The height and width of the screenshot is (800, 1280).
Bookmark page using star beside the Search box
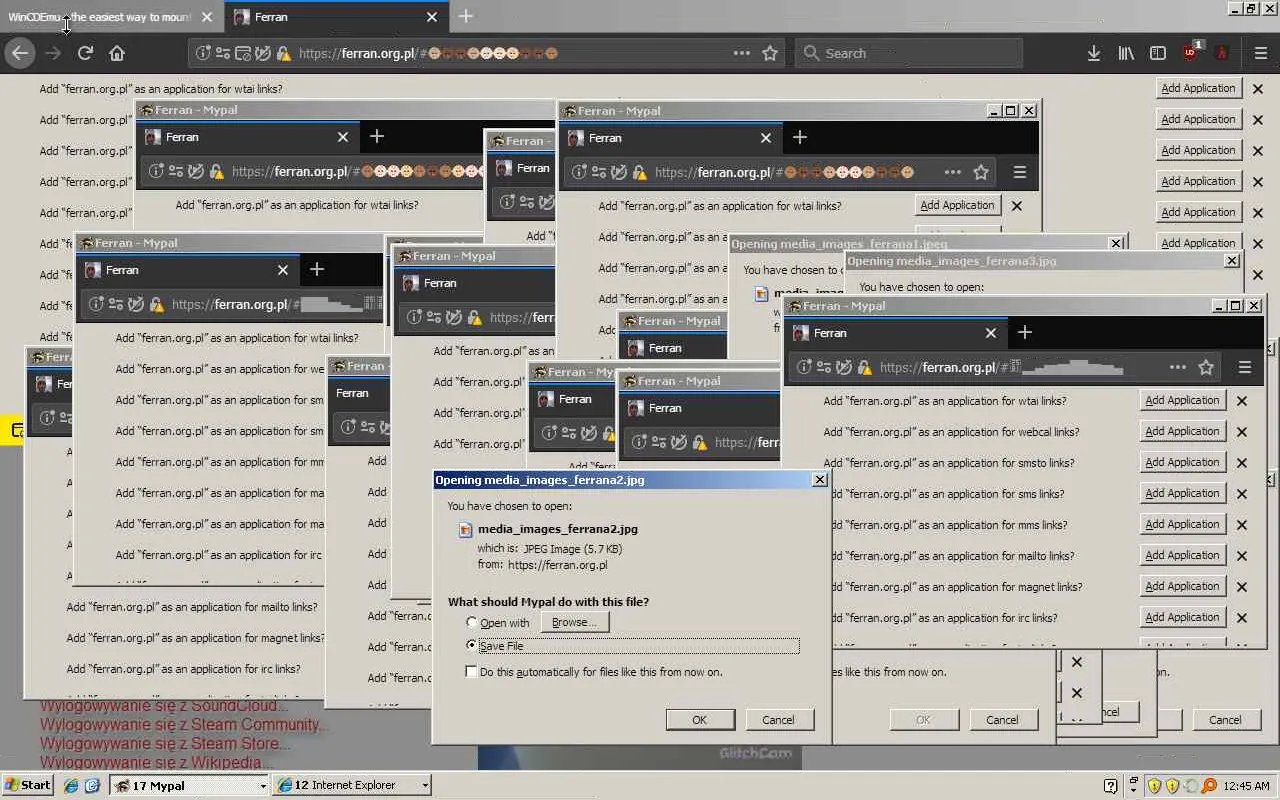click(770, 53)
